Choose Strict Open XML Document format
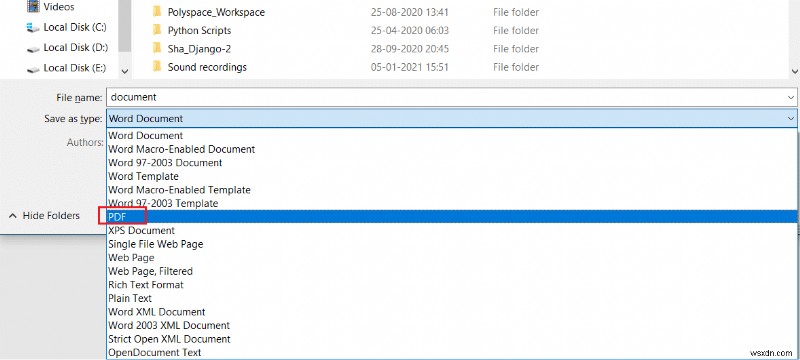This screenshot has width=800, height=360. click(x=452, y=339)
